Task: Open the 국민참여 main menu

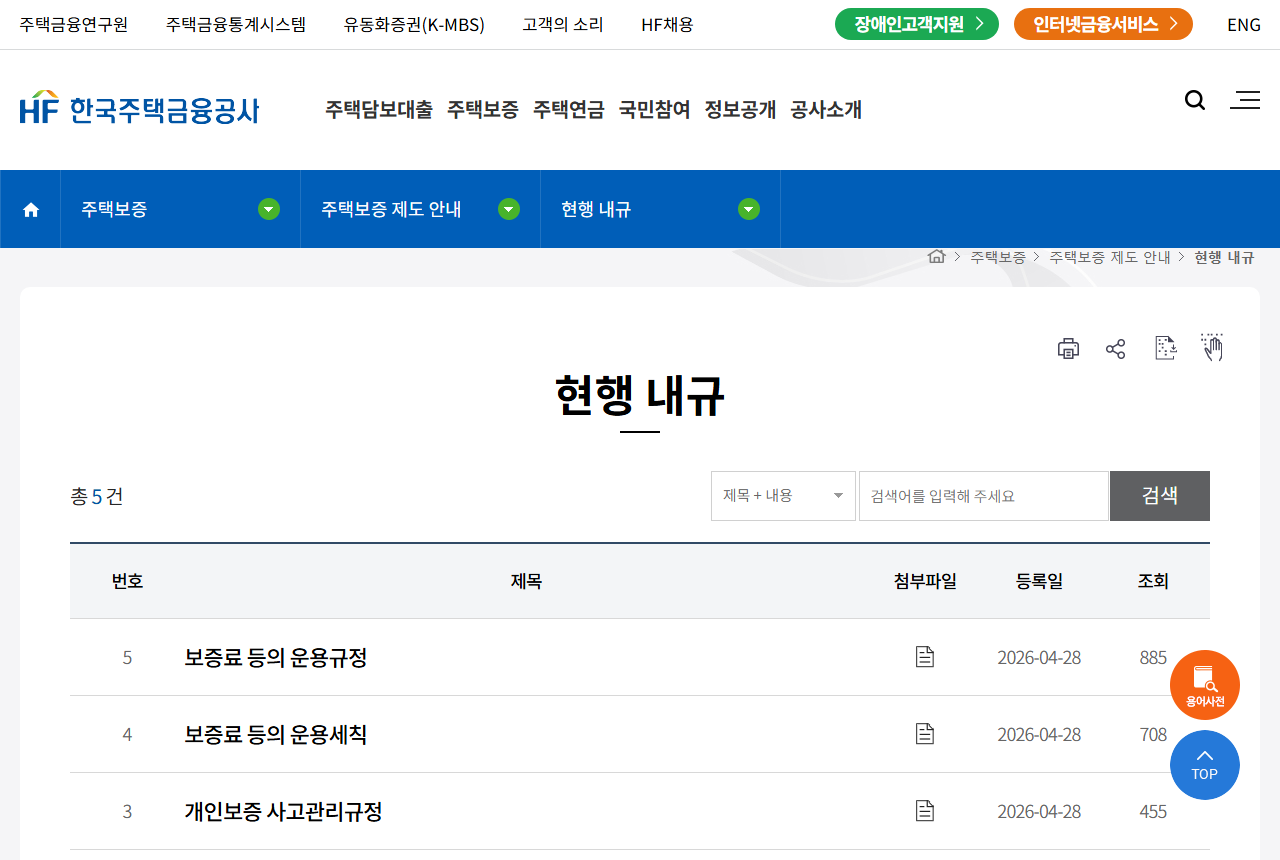Action: [655, 109]
